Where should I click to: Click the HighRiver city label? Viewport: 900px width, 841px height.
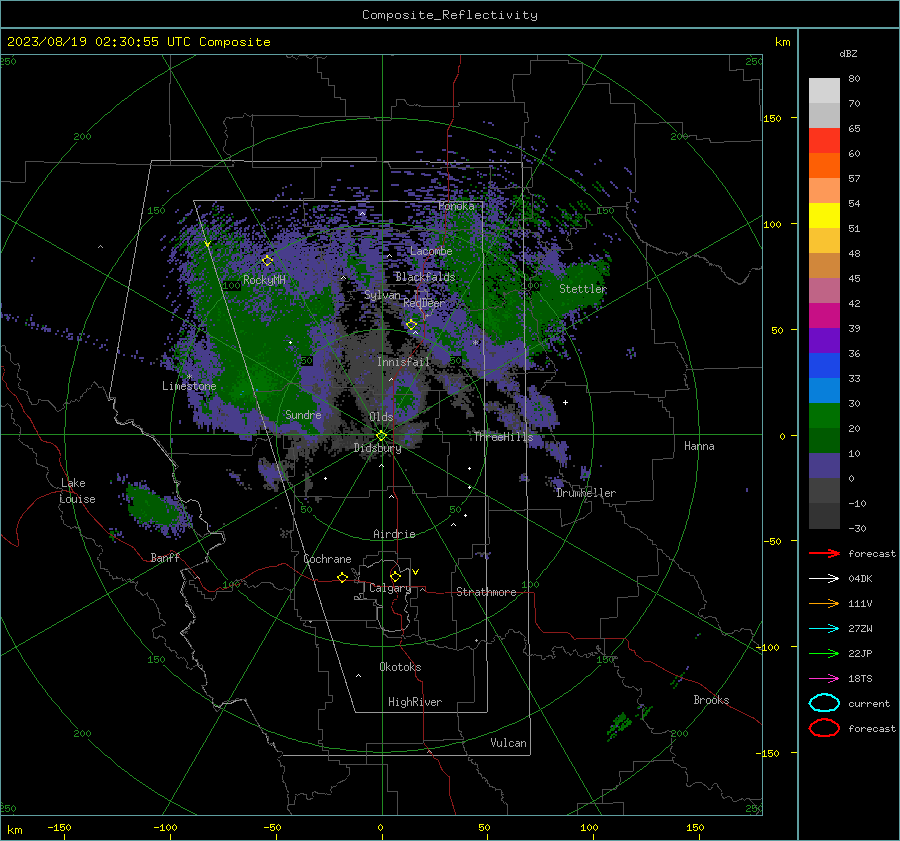tap(415, 702)
